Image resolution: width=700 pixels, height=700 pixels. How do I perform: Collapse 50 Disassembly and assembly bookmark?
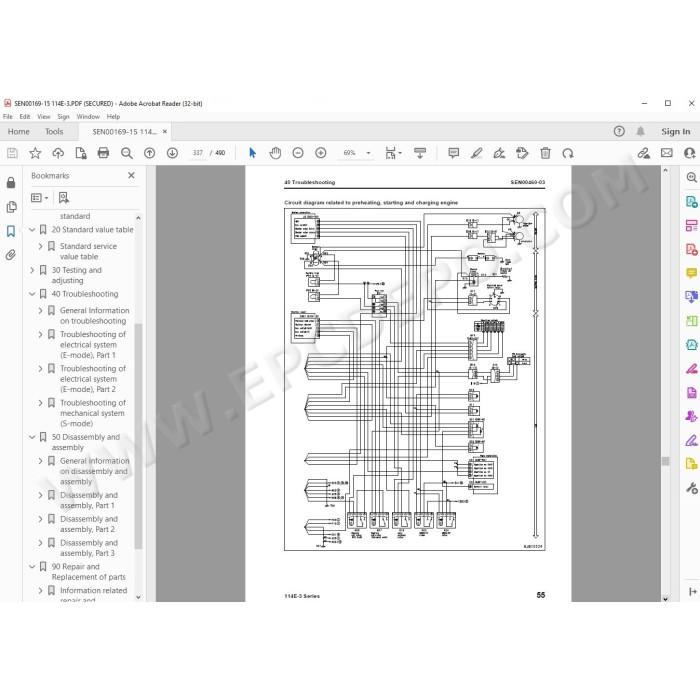[x=32, y=437]
